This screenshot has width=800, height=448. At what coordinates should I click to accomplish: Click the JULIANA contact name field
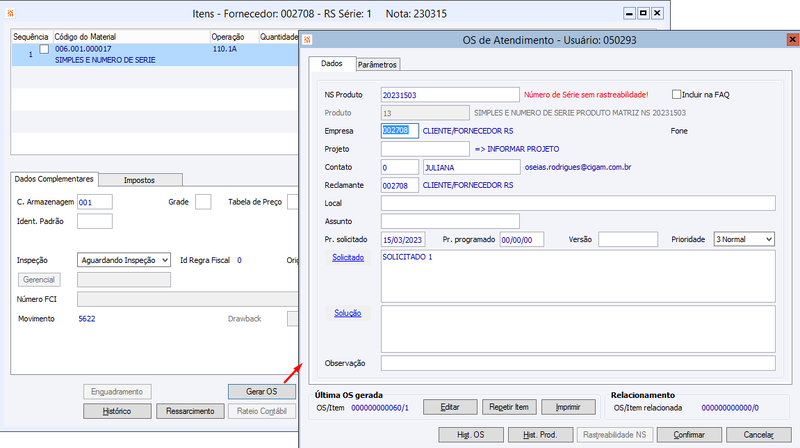[471, 167]
